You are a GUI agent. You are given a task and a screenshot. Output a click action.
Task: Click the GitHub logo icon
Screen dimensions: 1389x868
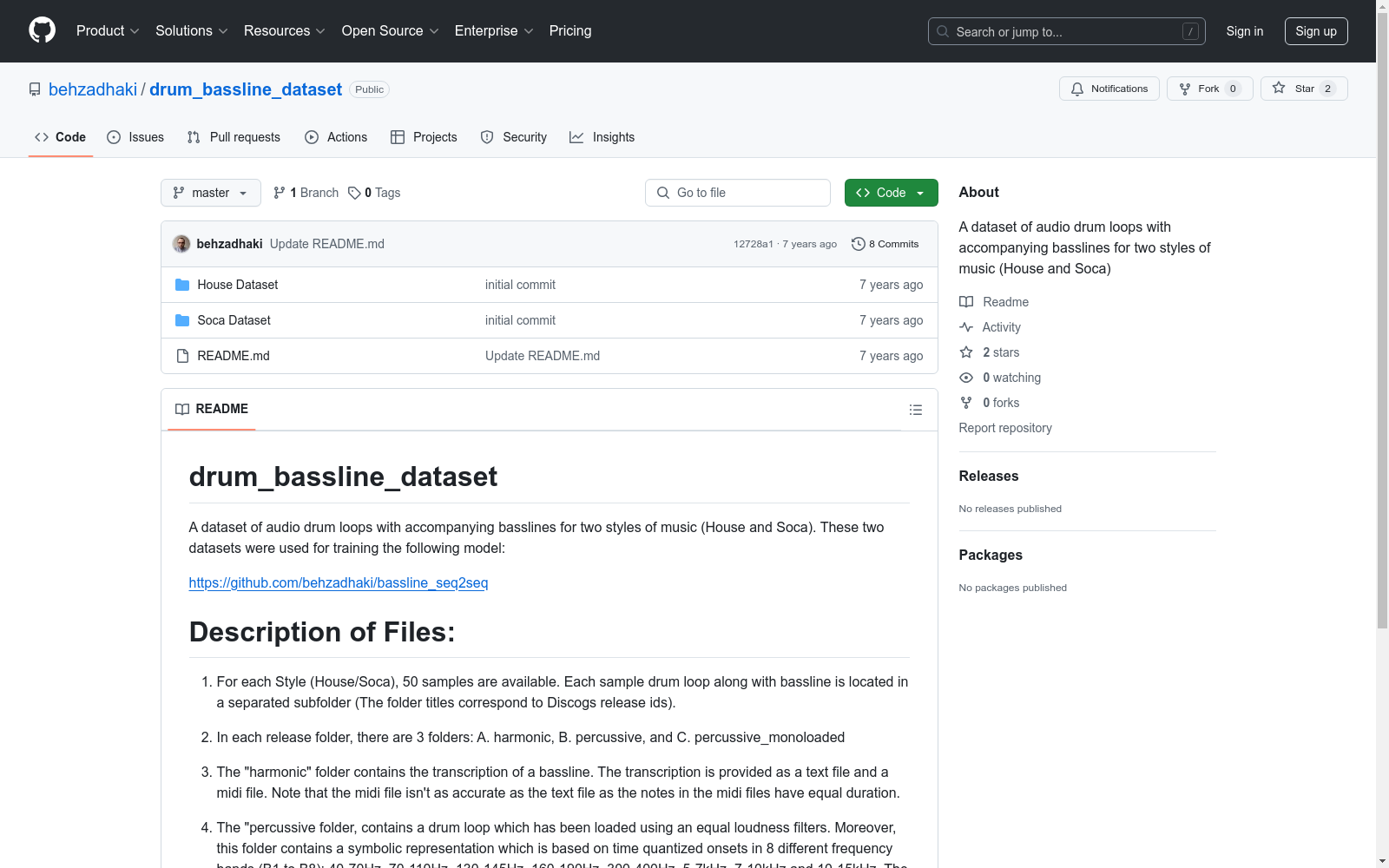pos(42,30)
